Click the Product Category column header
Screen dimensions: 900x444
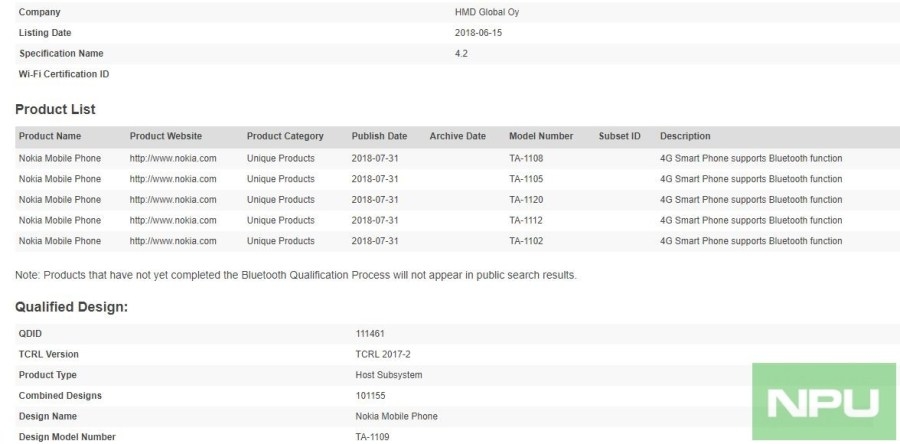point(285,136)
